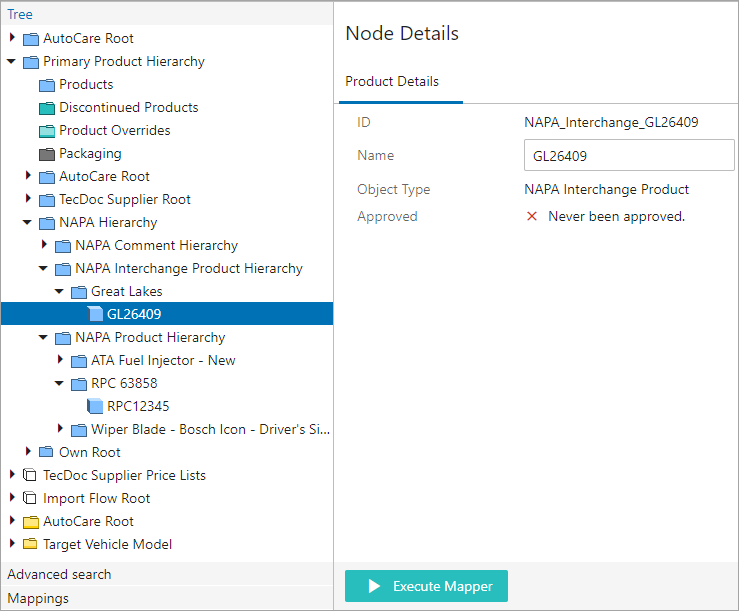Click the yellow Target Vehicle Model folder icon

(x=30, y=544)
